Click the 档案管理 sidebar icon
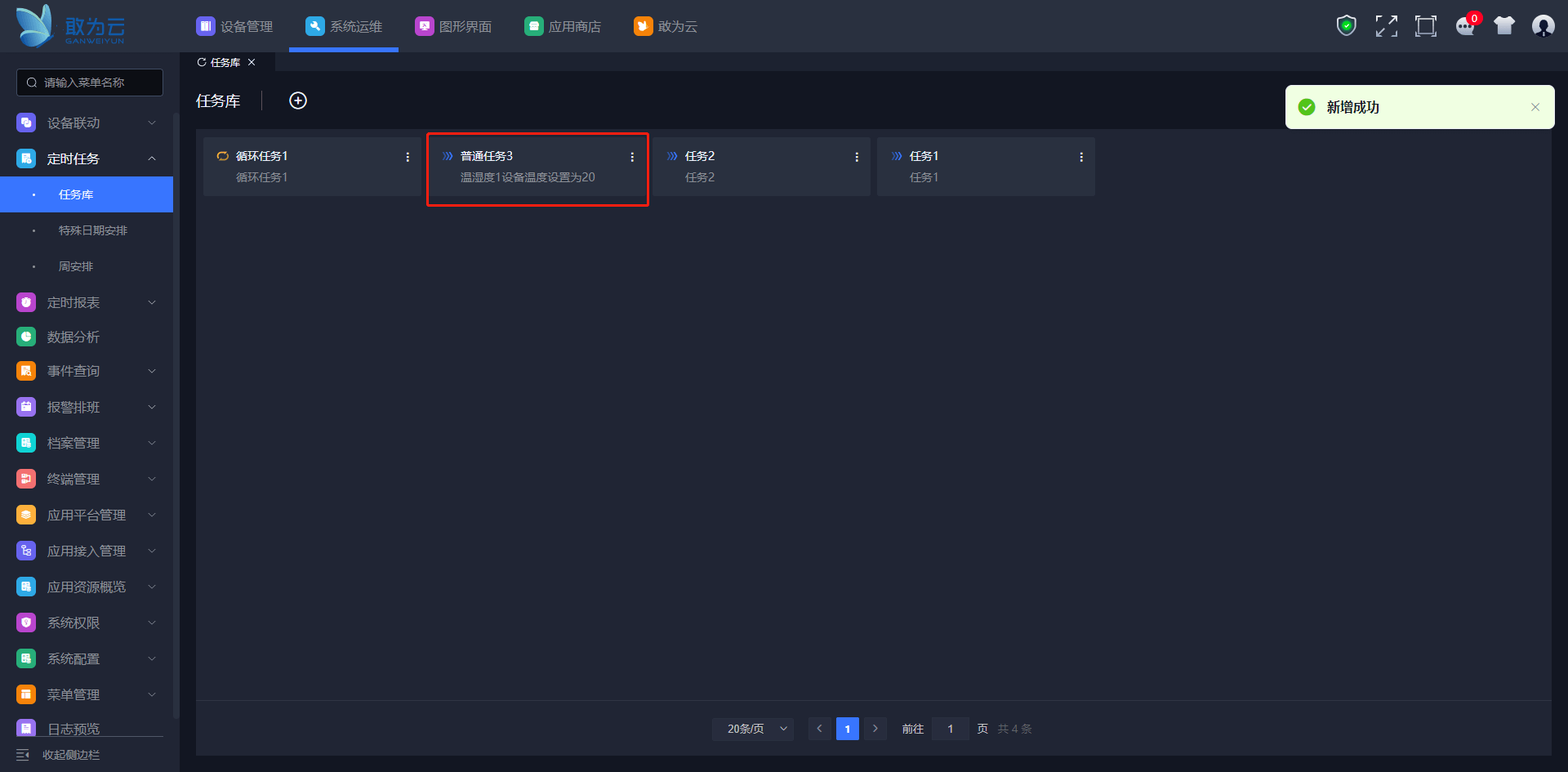1568x772 pixels. point(26,443)
